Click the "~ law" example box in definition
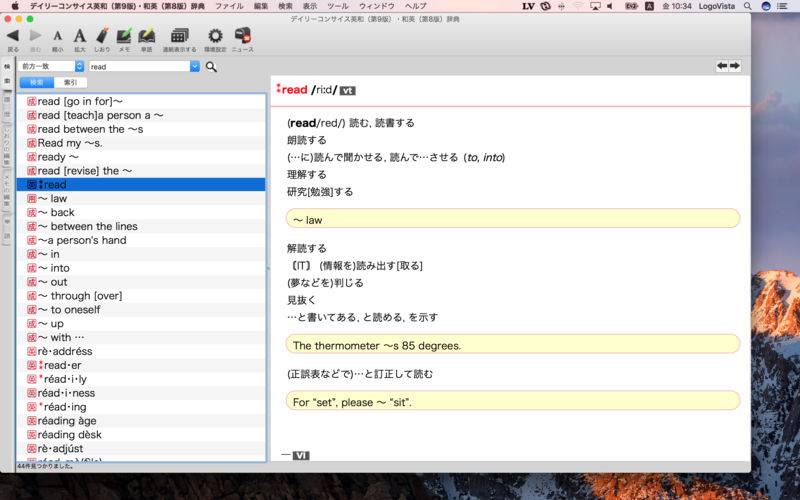The height and width of the screenshot is (500, 800). tap(513, 219)
